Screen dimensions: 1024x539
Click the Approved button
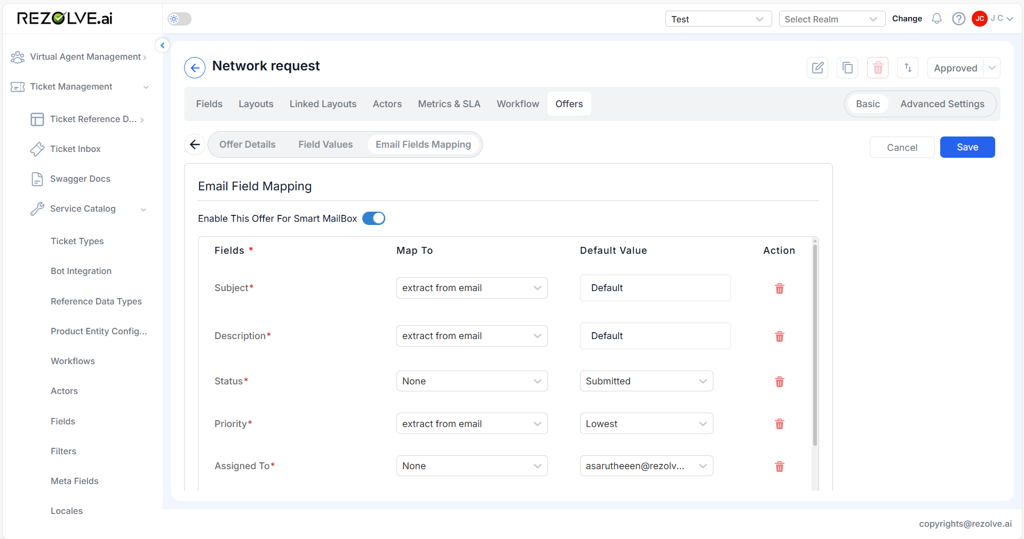955,68
